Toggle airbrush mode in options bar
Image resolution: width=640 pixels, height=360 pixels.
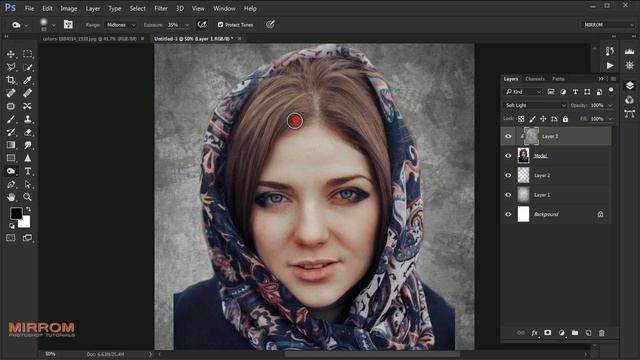[x=202, y=25]
